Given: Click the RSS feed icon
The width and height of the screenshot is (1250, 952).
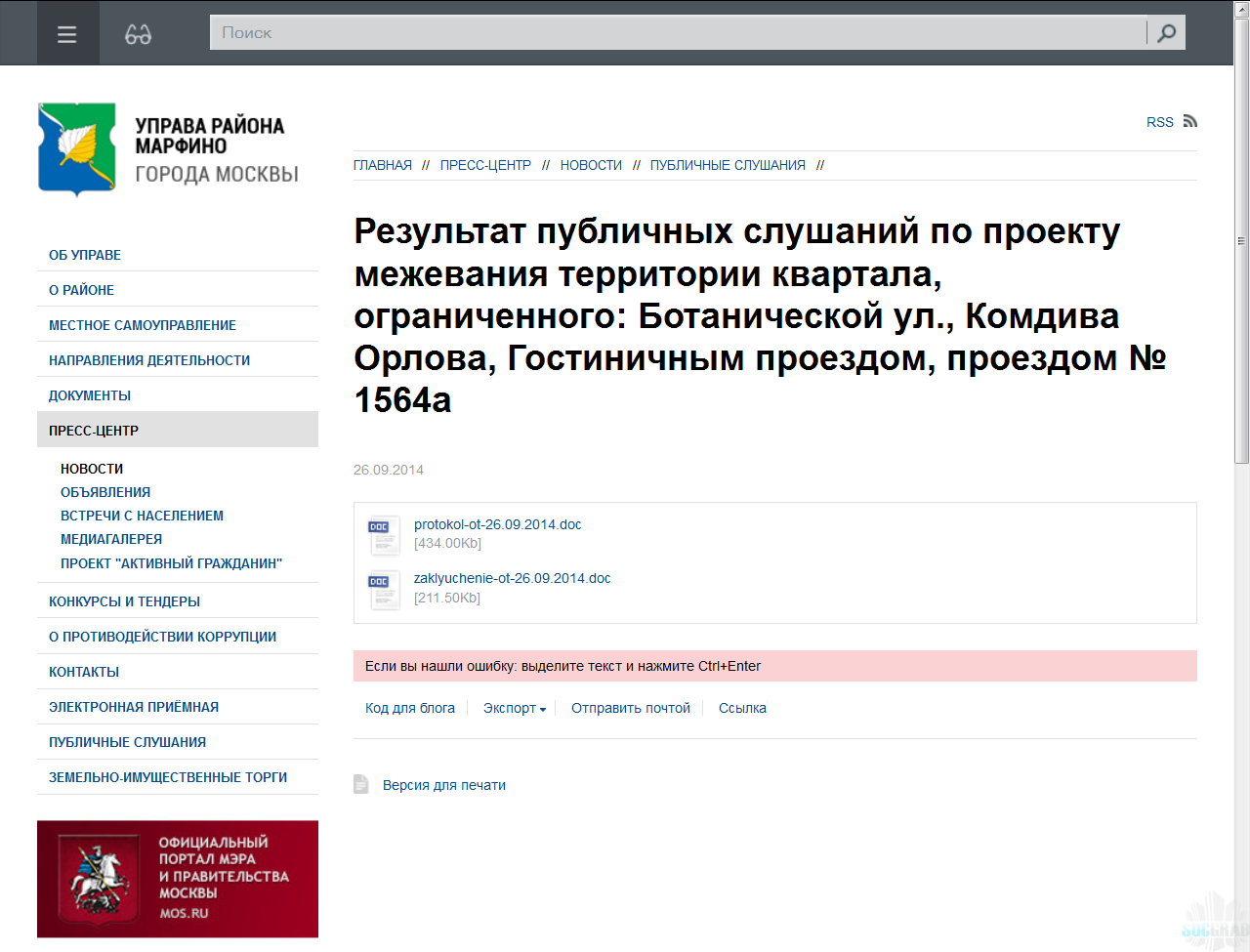Looking at the screenshot, I should click(1189, 121).
